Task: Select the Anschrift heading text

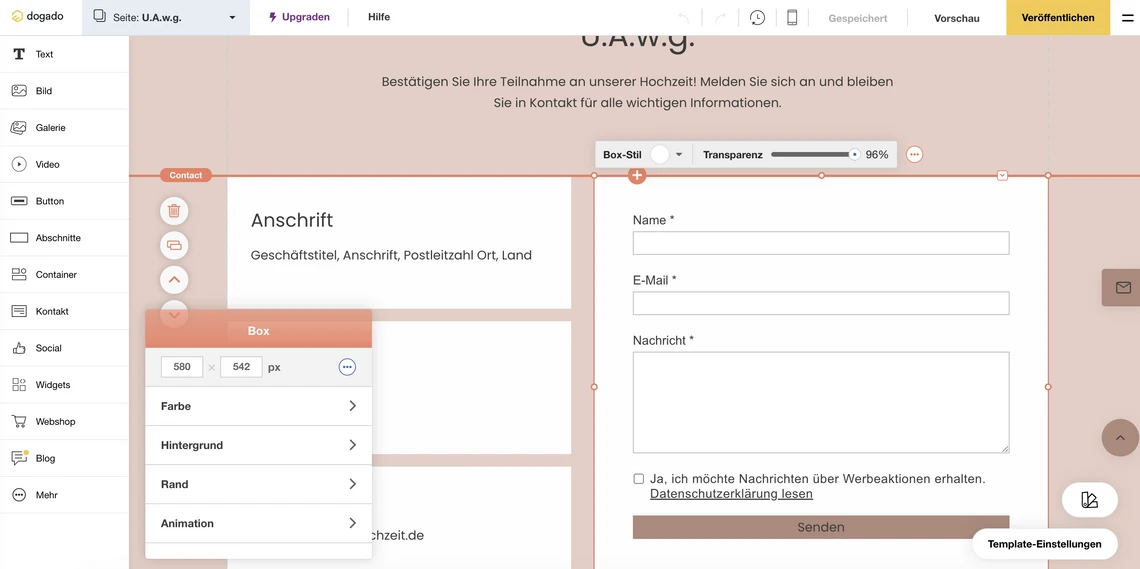Action: (x=292, y=220)
